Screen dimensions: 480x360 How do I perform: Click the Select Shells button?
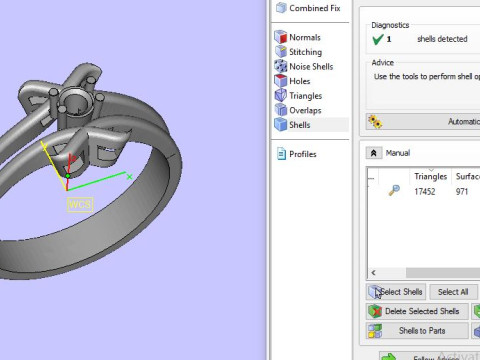396,292
